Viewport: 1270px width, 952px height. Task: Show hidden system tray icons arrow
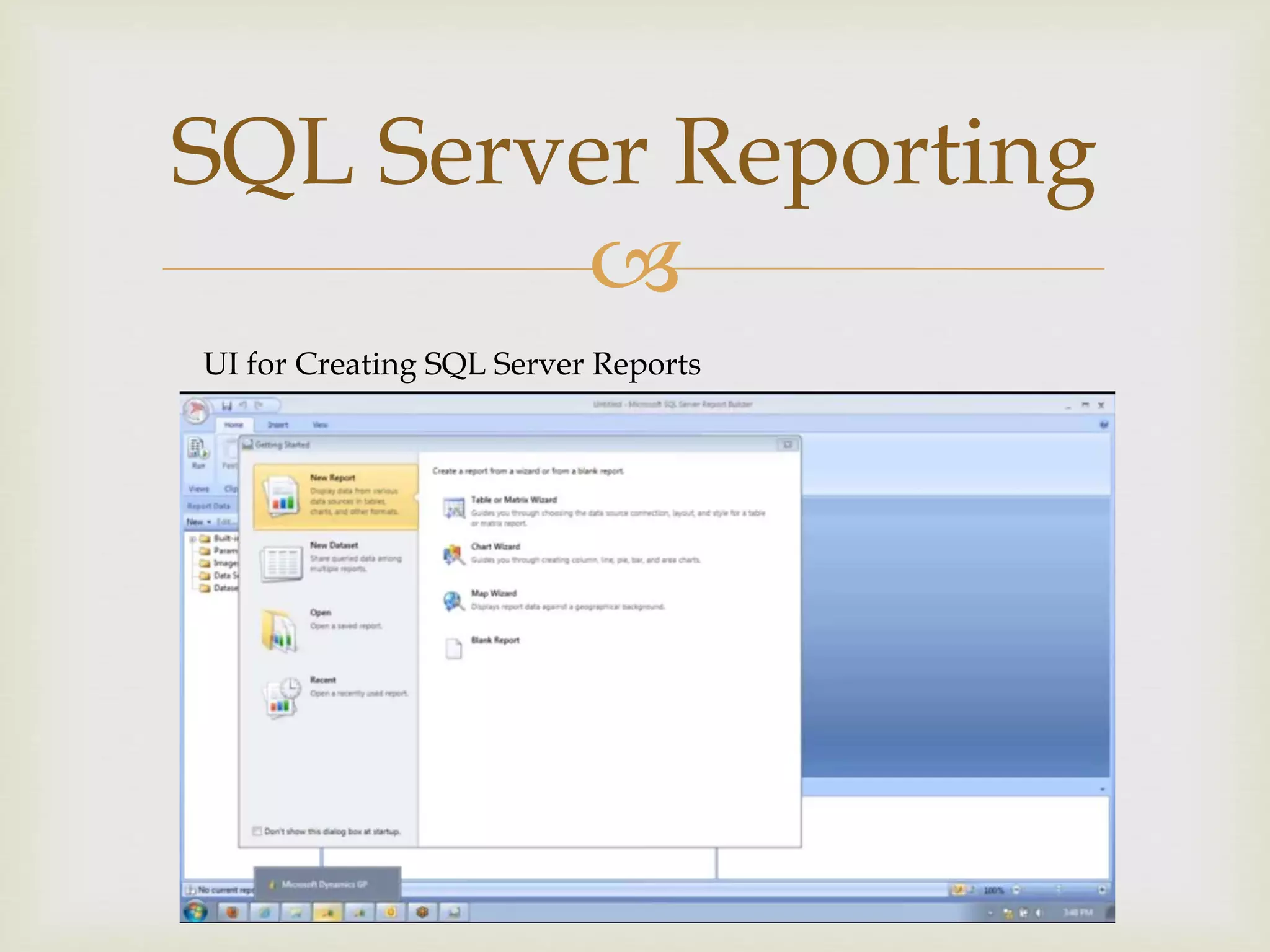point(990,913)
